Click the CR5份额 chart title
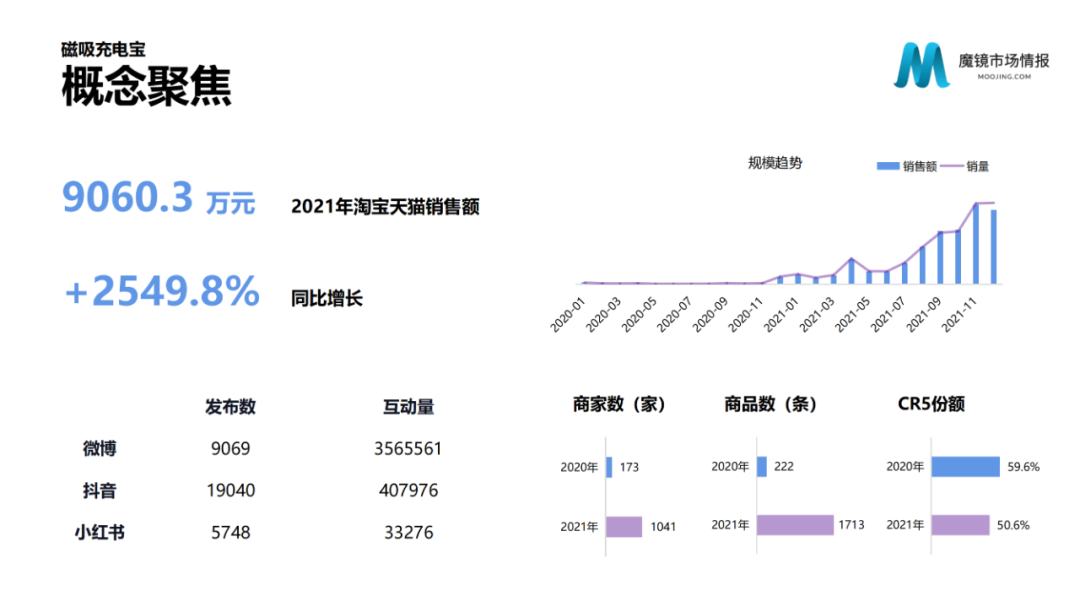Viewport: 1080px width, 607px height. [931, 404]
